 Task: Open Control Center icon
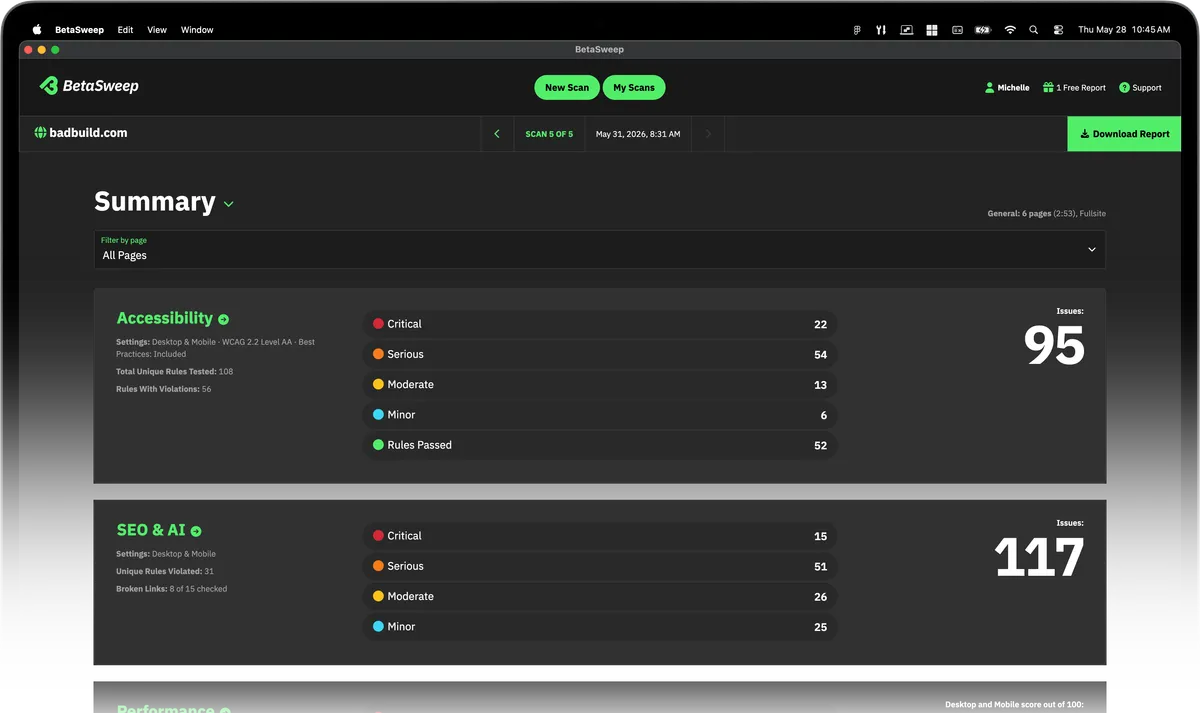1058,30
